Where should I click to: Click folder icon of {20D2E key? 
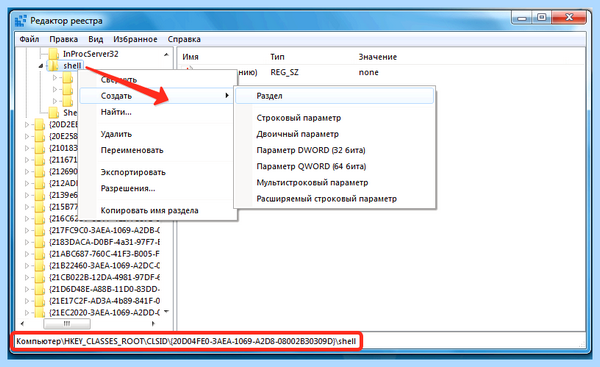[39, 124]
